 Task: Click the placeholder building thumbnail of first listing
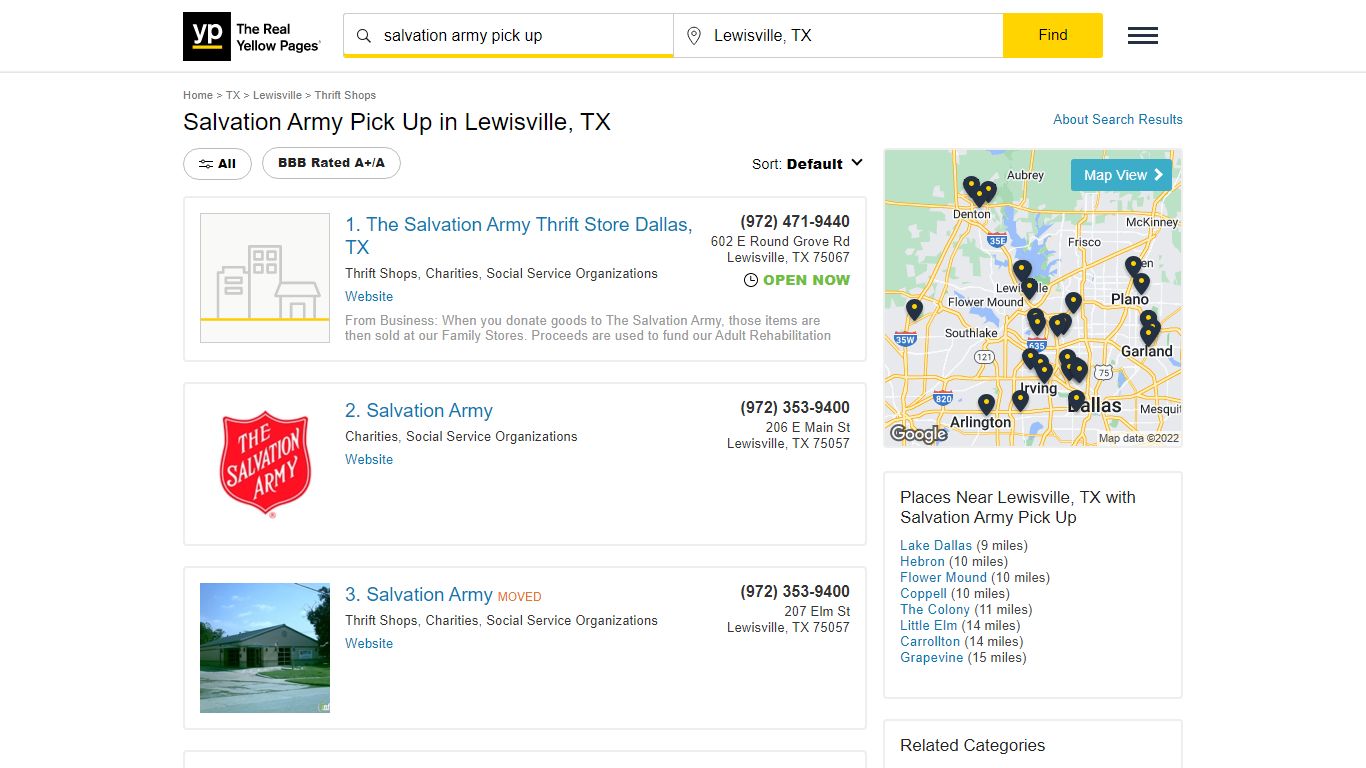pyautogui.click(x=265, y=278)
